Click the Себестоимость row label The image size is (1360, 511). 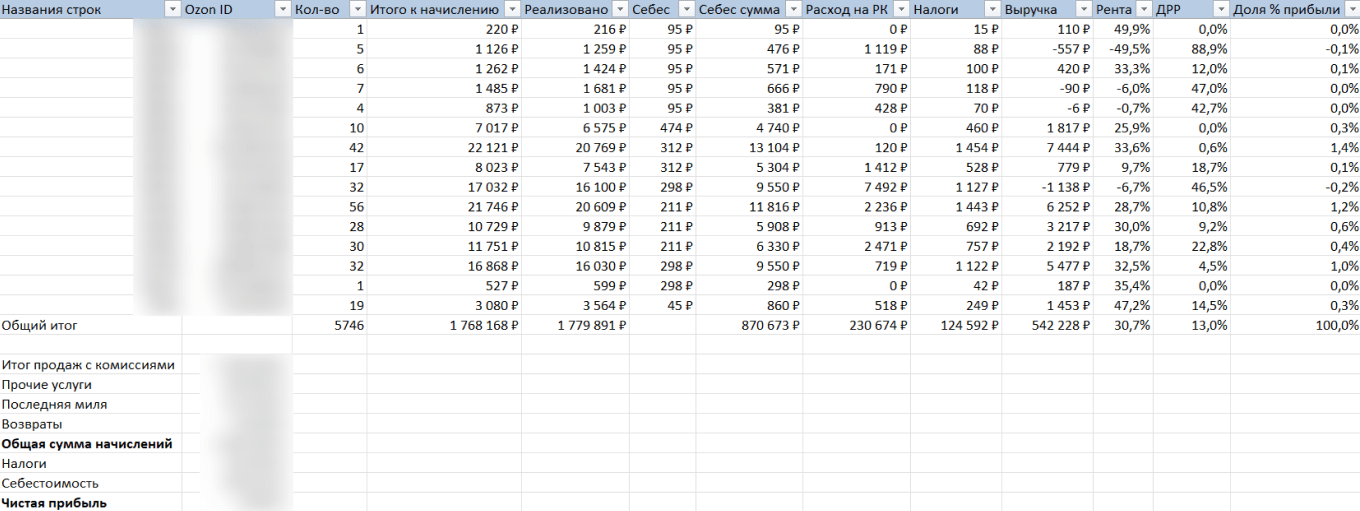coord(49,483)
